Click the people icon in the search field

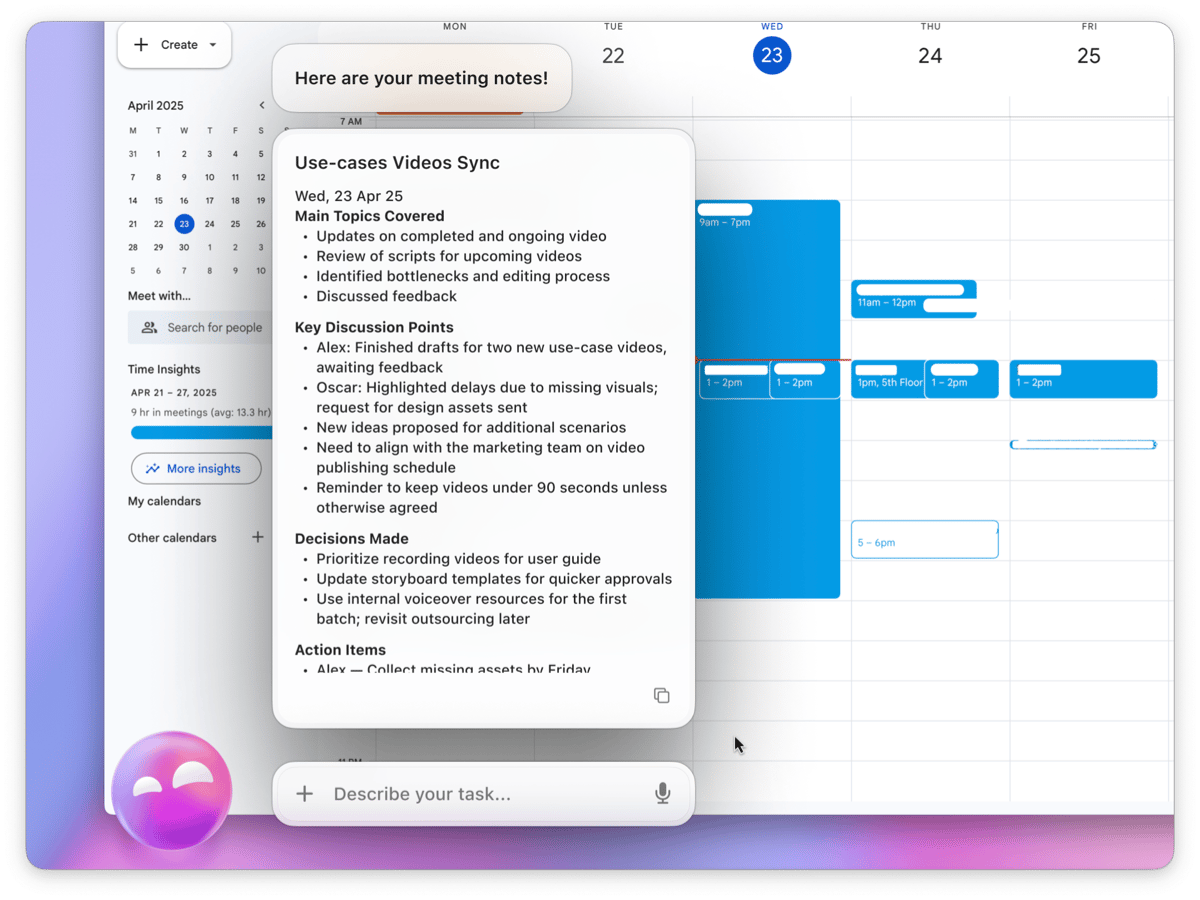point(150,327)
